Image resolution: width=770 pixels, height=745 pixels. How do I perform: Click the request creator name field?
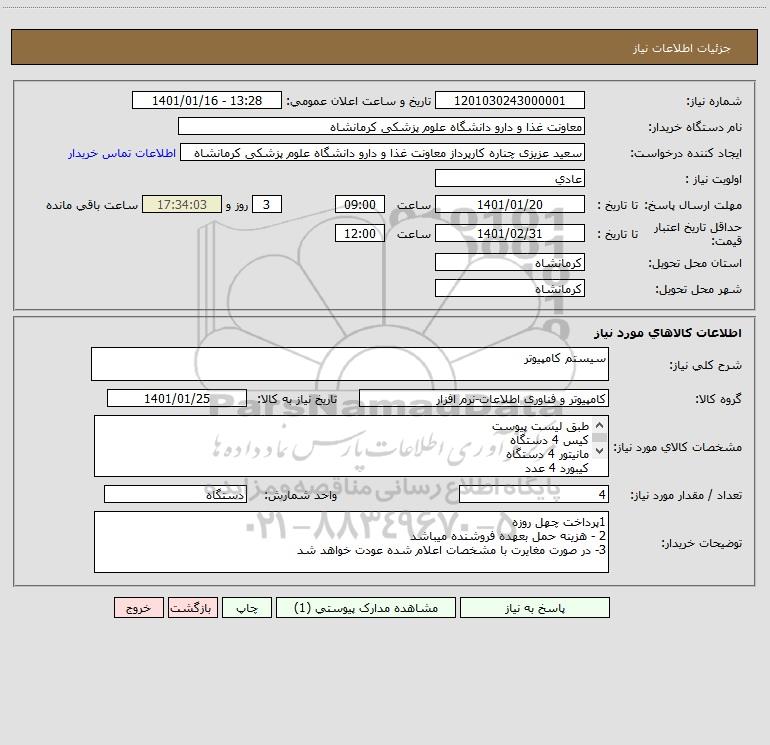point(382,152)
